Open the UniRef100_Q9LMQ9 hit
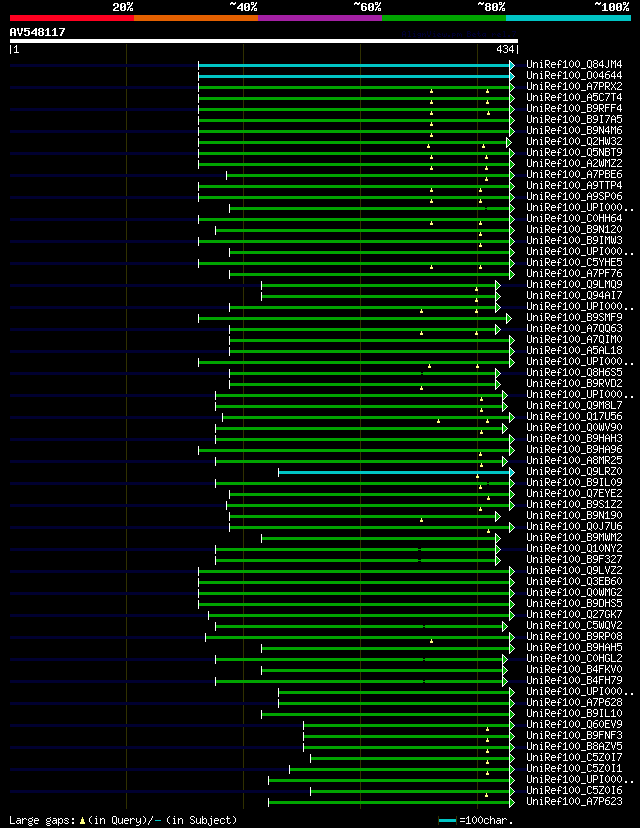Screen dimensions: 640x828 pyautogui.click(x=574, y=285)
